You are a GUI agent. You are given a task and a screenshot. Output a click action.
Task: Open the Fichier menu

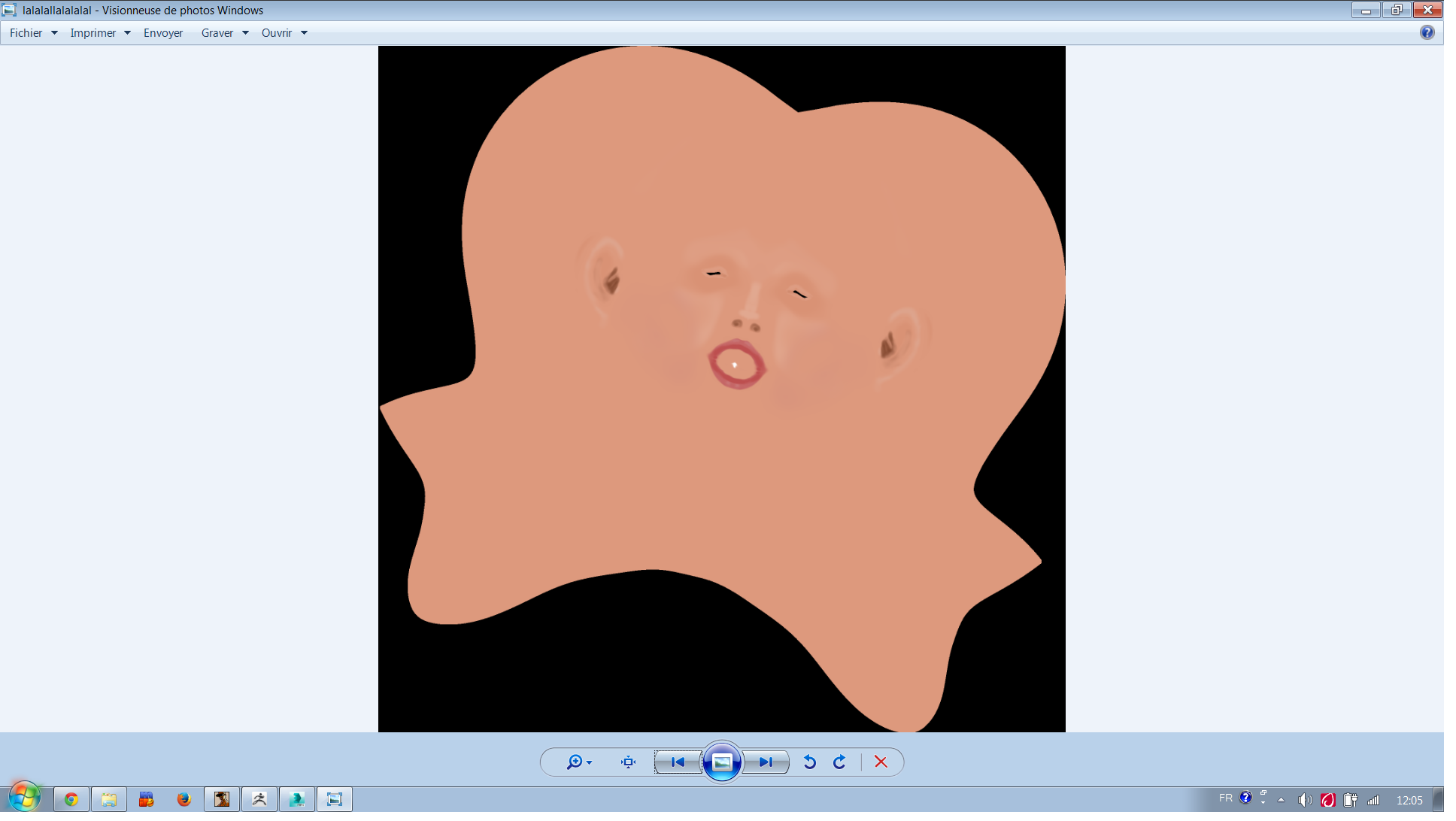click(26, 33)
